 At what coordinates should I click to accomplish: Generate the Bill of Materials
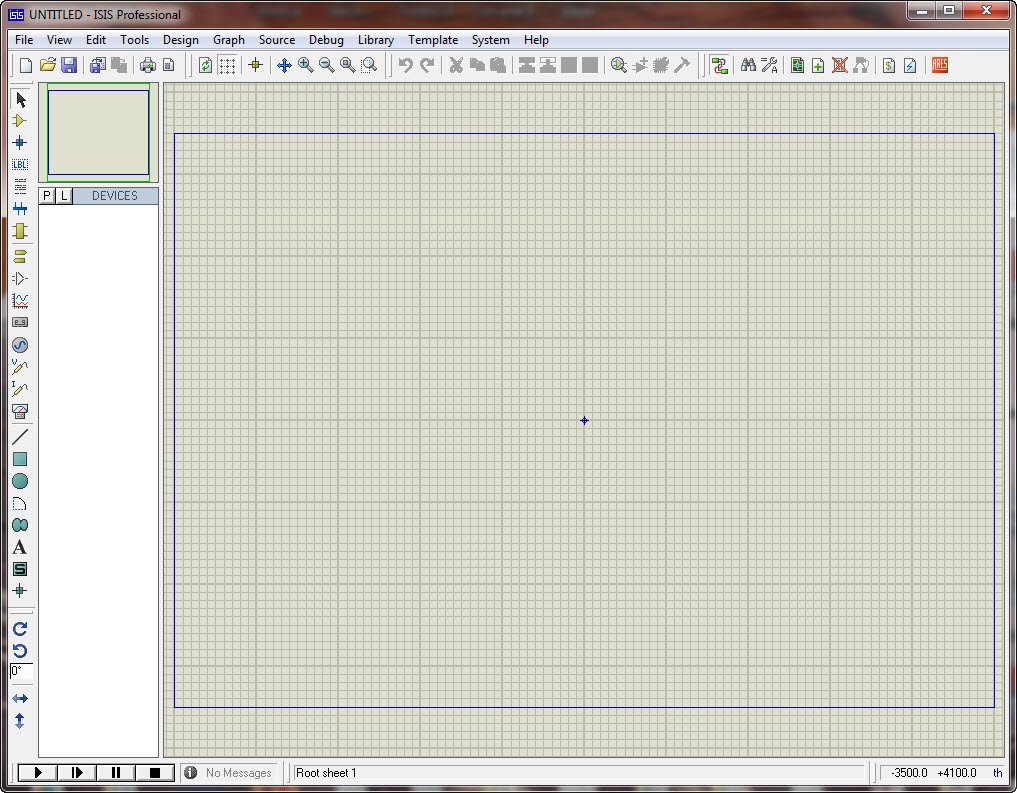coord(889,65)
